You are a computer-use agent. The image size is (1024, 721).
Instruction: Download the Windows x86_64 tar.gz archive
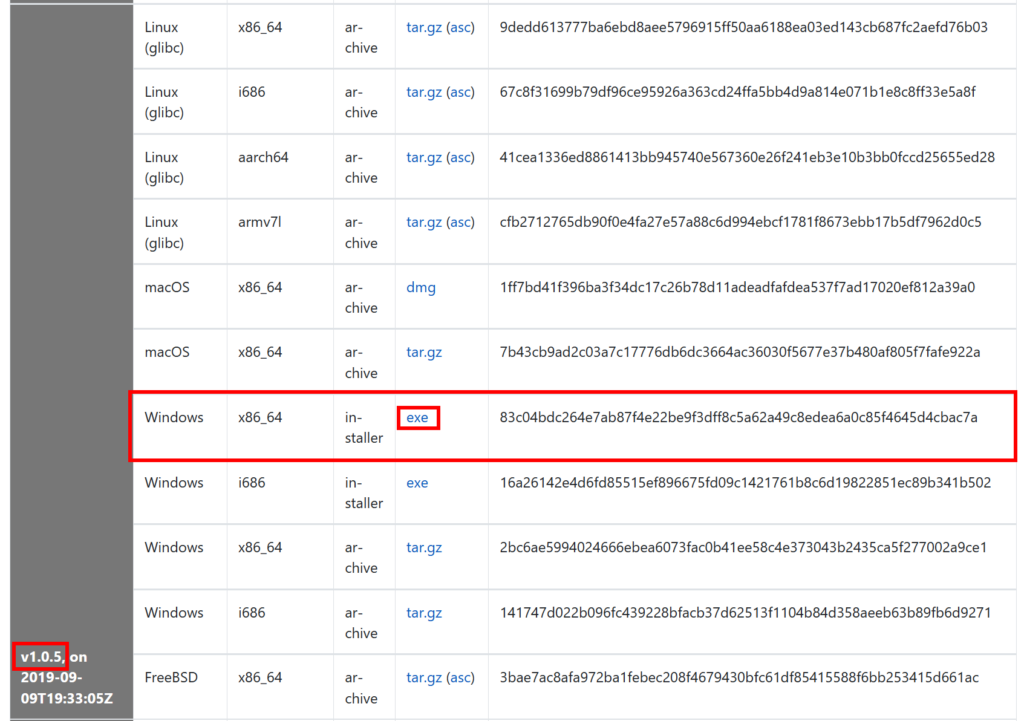tap(424, 547)
